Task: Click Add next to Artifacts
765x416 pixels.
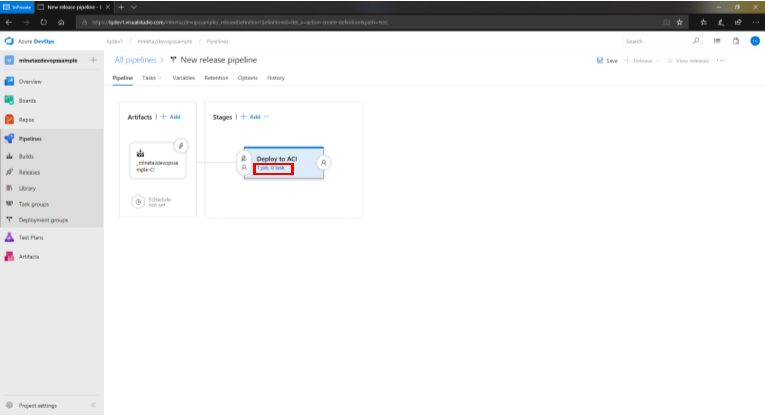Action: pyautogui.click(x=170, y=117)
